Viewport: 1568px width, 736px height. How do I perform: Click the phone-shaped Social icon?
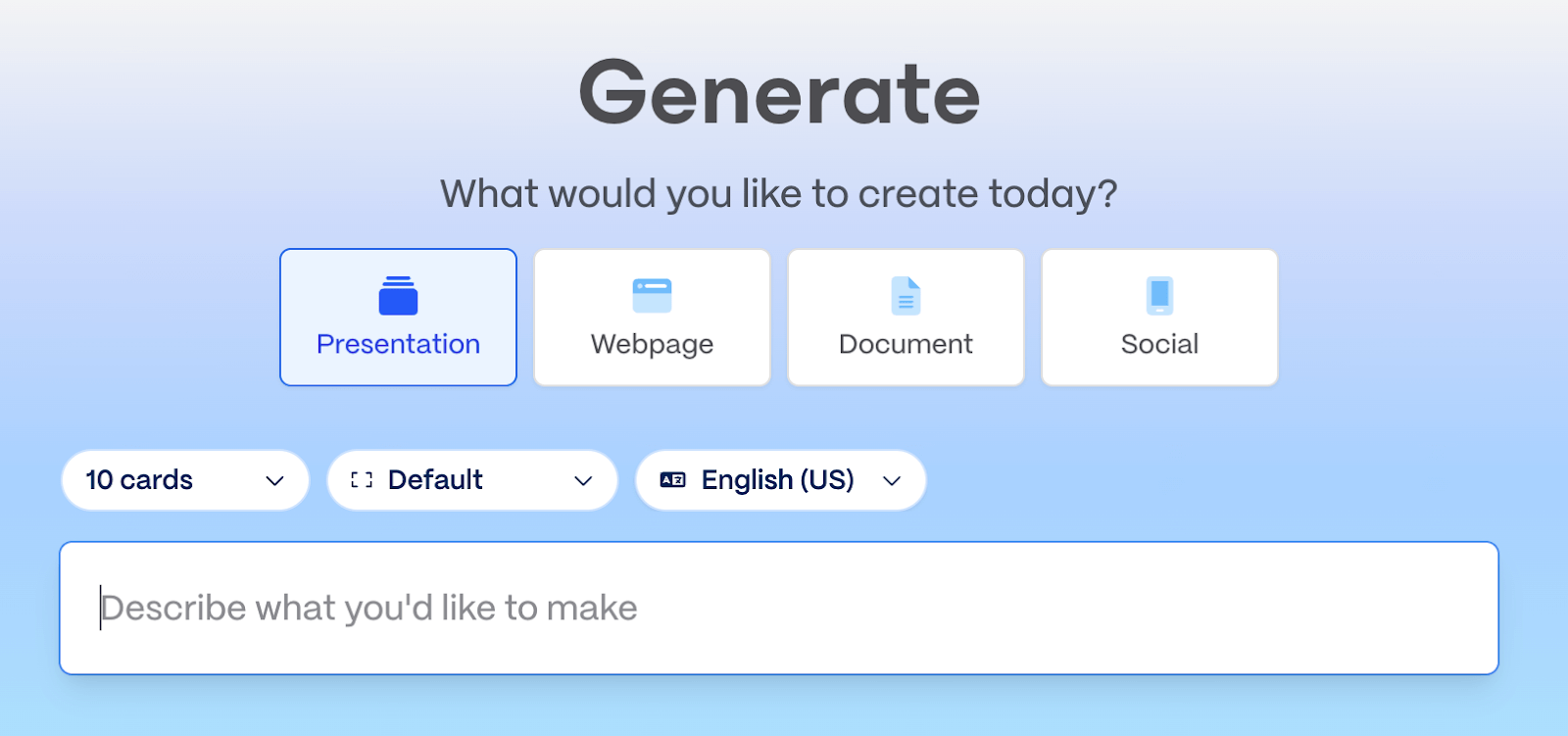point(1159,296)
